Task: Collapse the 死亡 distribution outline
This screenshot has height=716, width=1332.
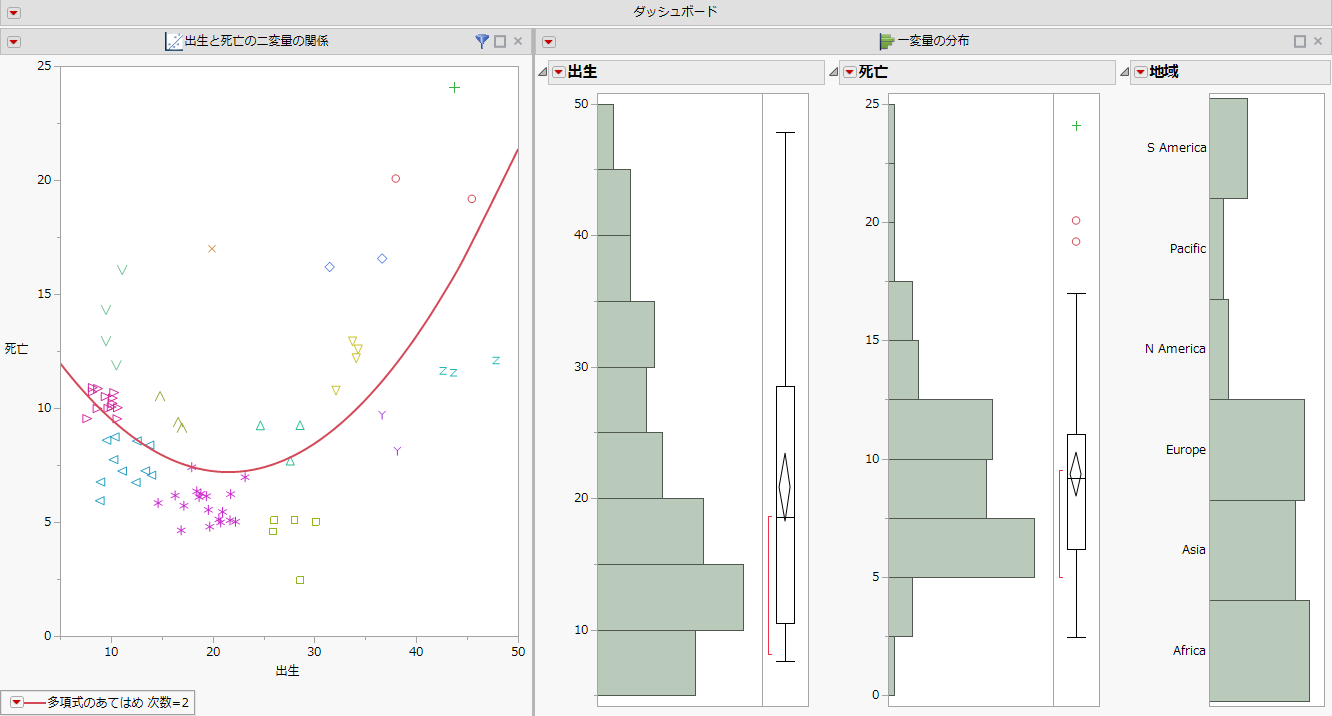Action: (x=832, y=73)
